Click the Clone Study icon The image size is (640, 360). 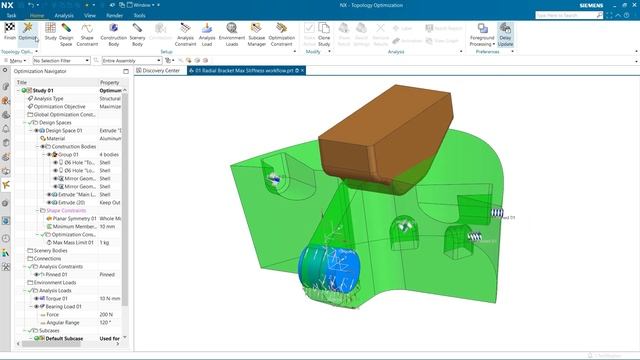tap(324, 28)
